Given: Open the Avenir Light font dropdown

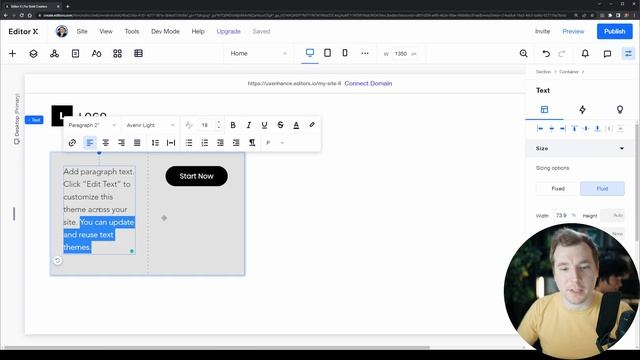Looking at the screenshot, I should [x=150, y=125].
